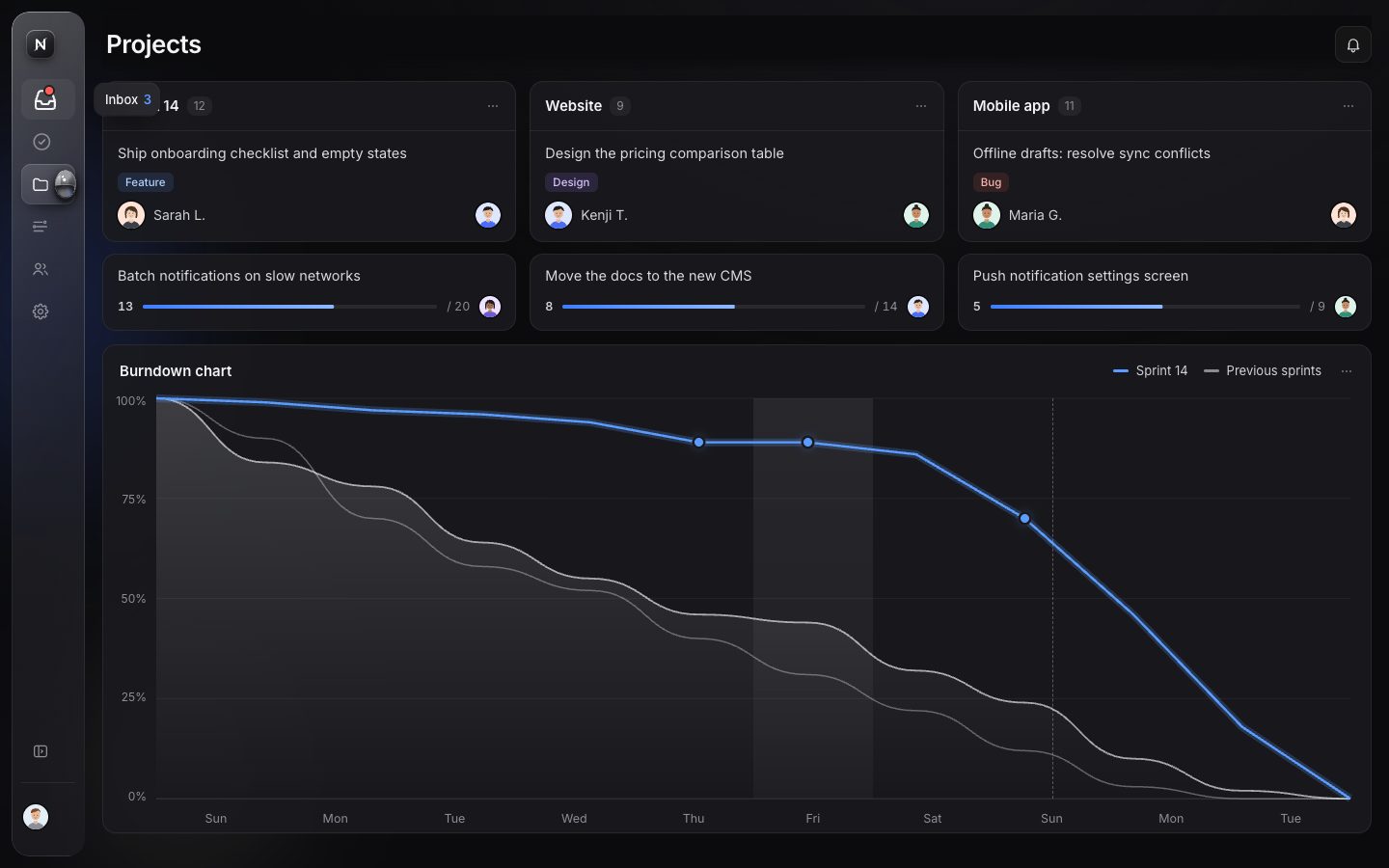Click the Website column heading
This screenshot has height=868, width=1389.
coord(573,106)
